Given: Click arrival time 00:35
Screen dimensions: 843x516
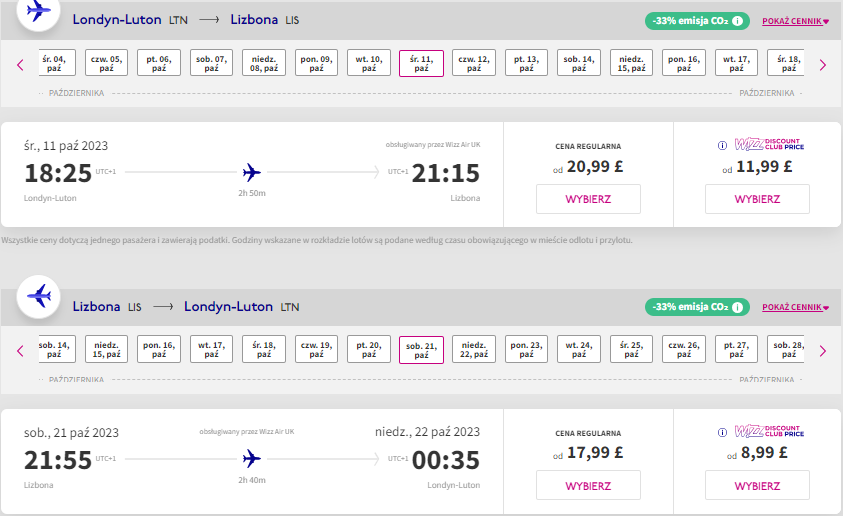Looking at the screenshot, I should [x=446, y=460].
